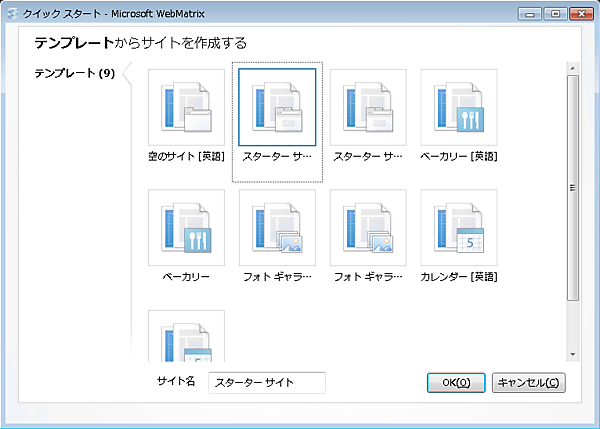Viewport: 600px width, 429px height.
Task: Click the カレンダー [英語] label text
Action: pyautogui.click(x=459, y=277)
